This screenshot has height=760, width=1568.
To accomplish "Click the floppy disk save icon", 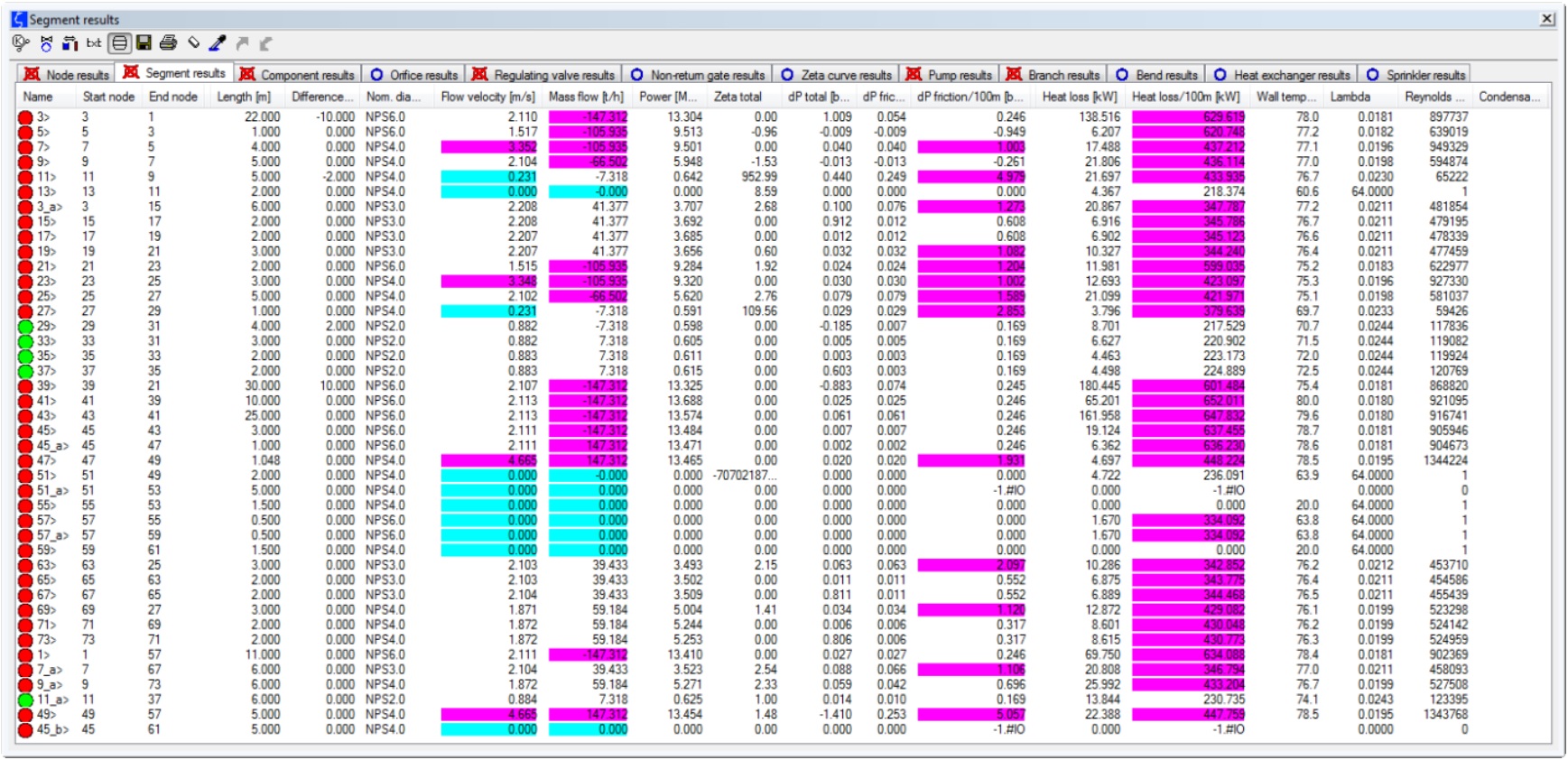I will pyautogui.click(x=144, y=42).
